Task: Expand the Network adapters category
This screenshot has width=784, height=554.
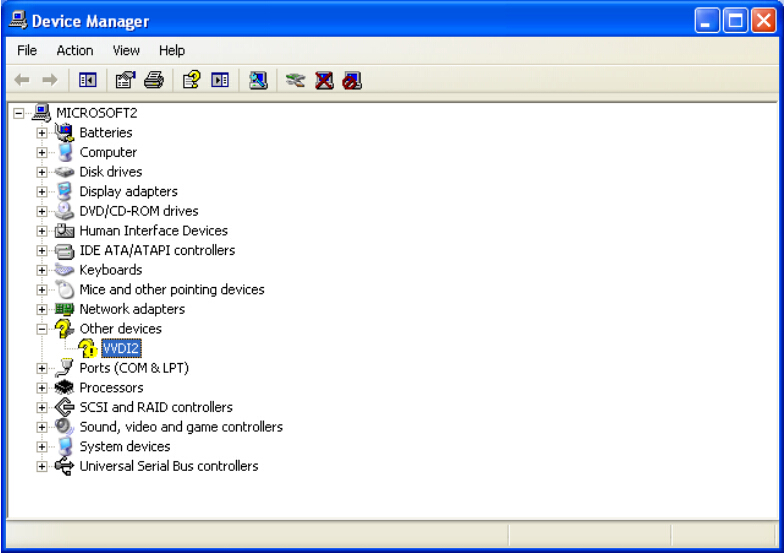Action: 42,310
